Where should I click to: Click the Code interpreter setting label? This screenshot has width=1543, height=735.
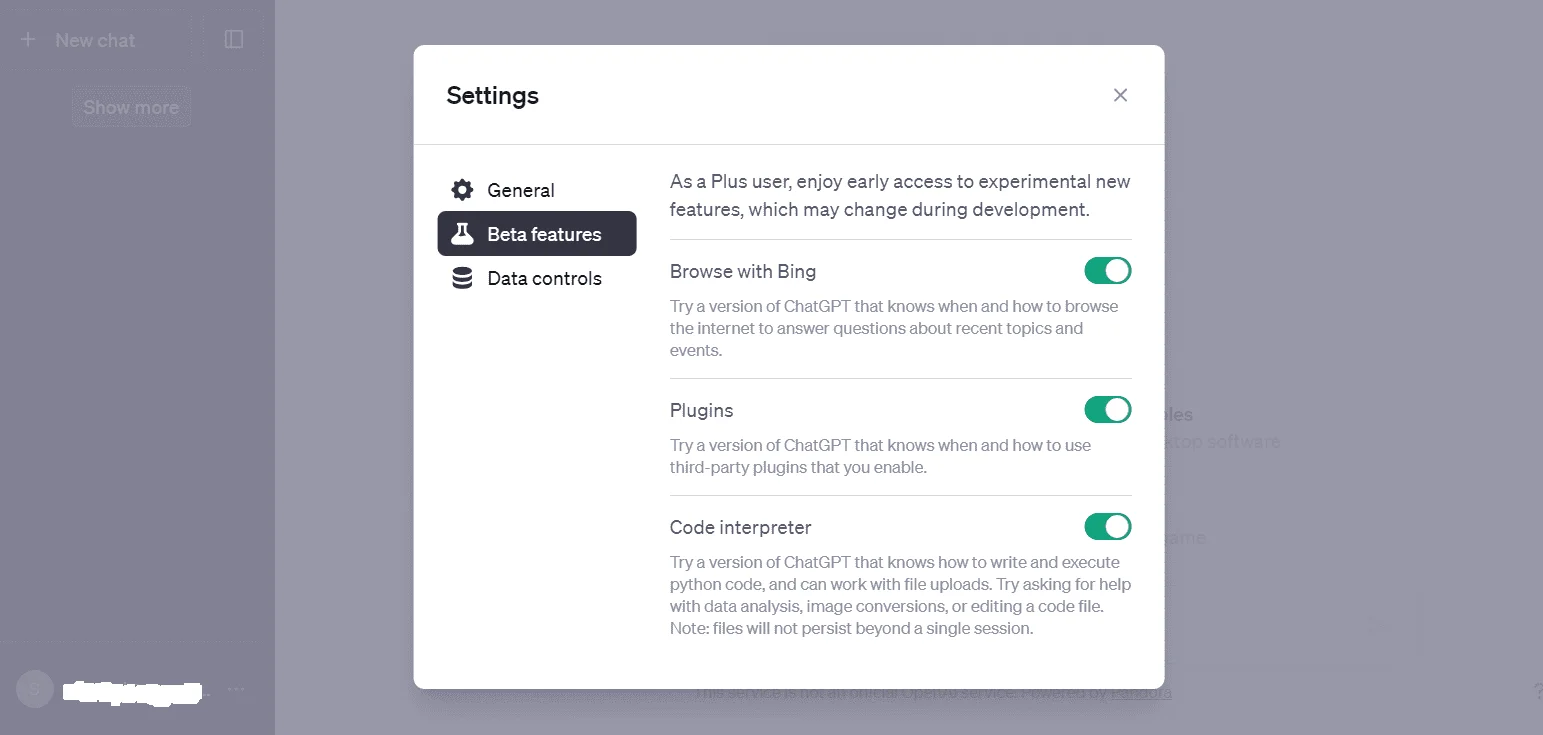tap(741, 527)
